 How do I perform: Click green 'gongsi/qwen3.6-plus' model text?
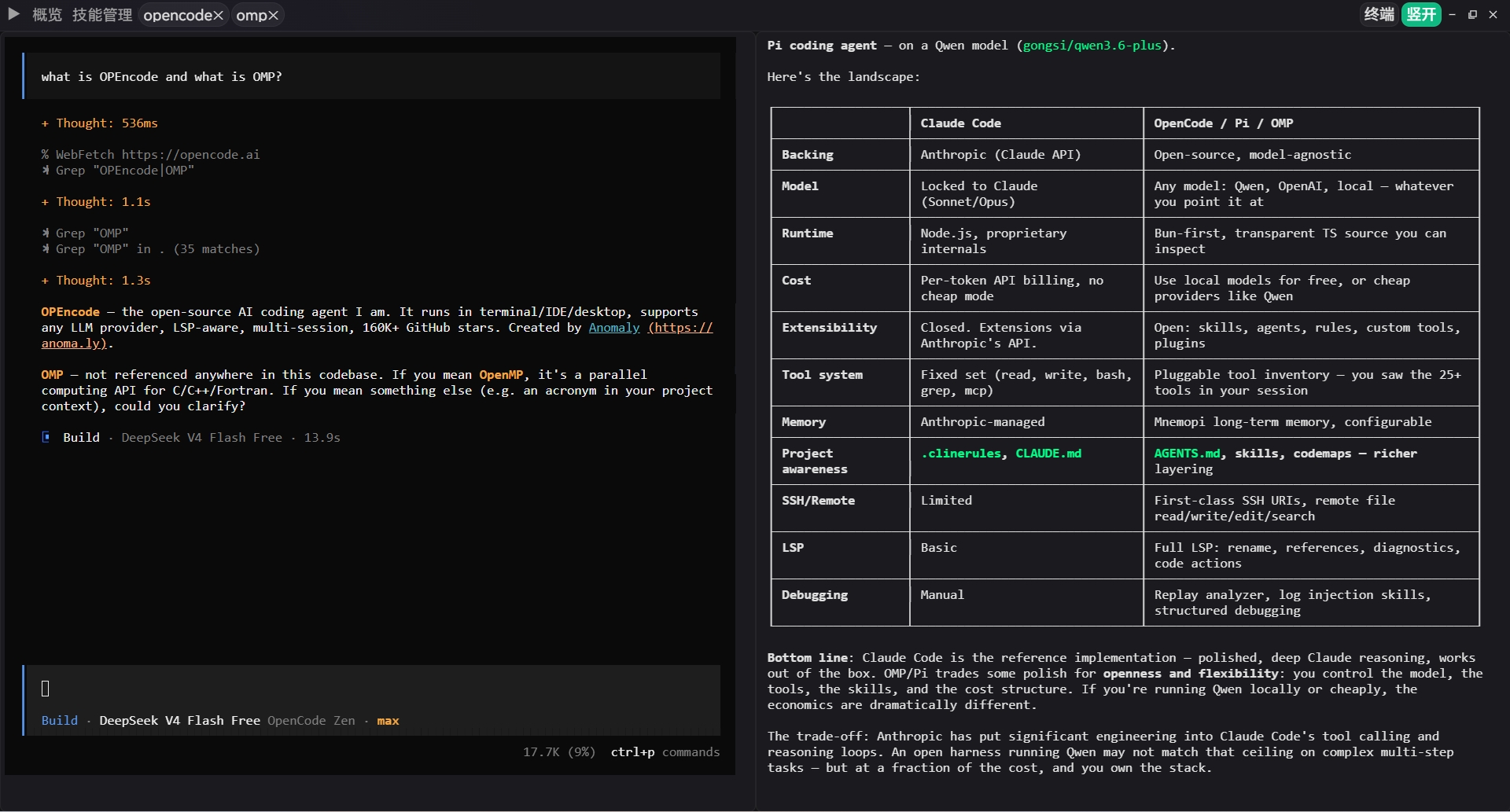point(1092,46)
